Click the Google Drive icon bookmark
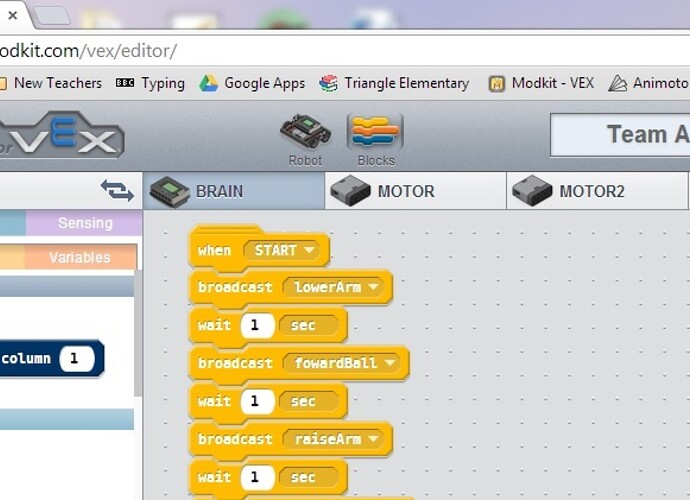Image resolution: width=690 pixels, height=500 pixels. 208,83
